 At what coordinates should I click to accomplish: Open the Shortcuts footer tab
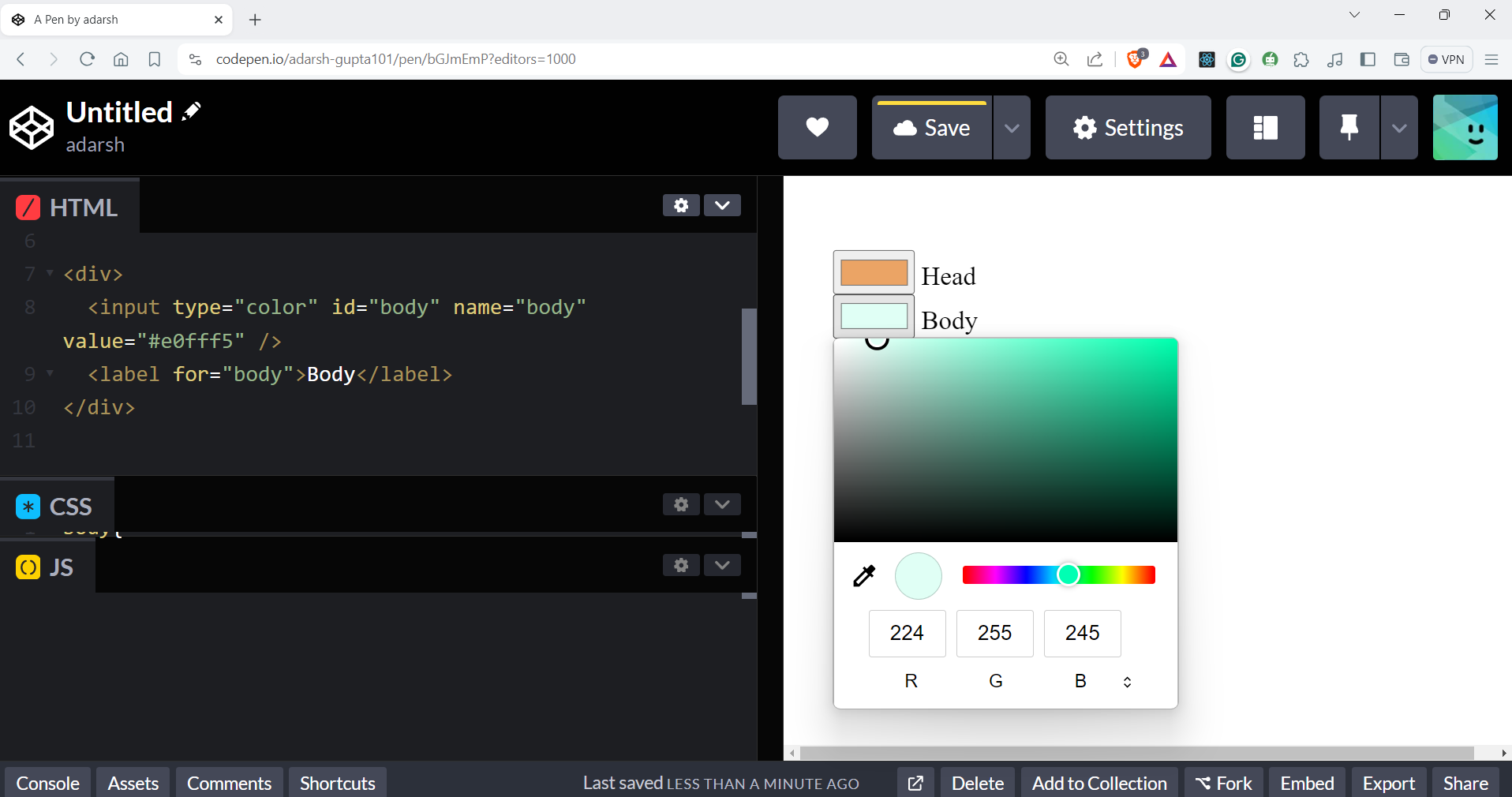point(337,783)
